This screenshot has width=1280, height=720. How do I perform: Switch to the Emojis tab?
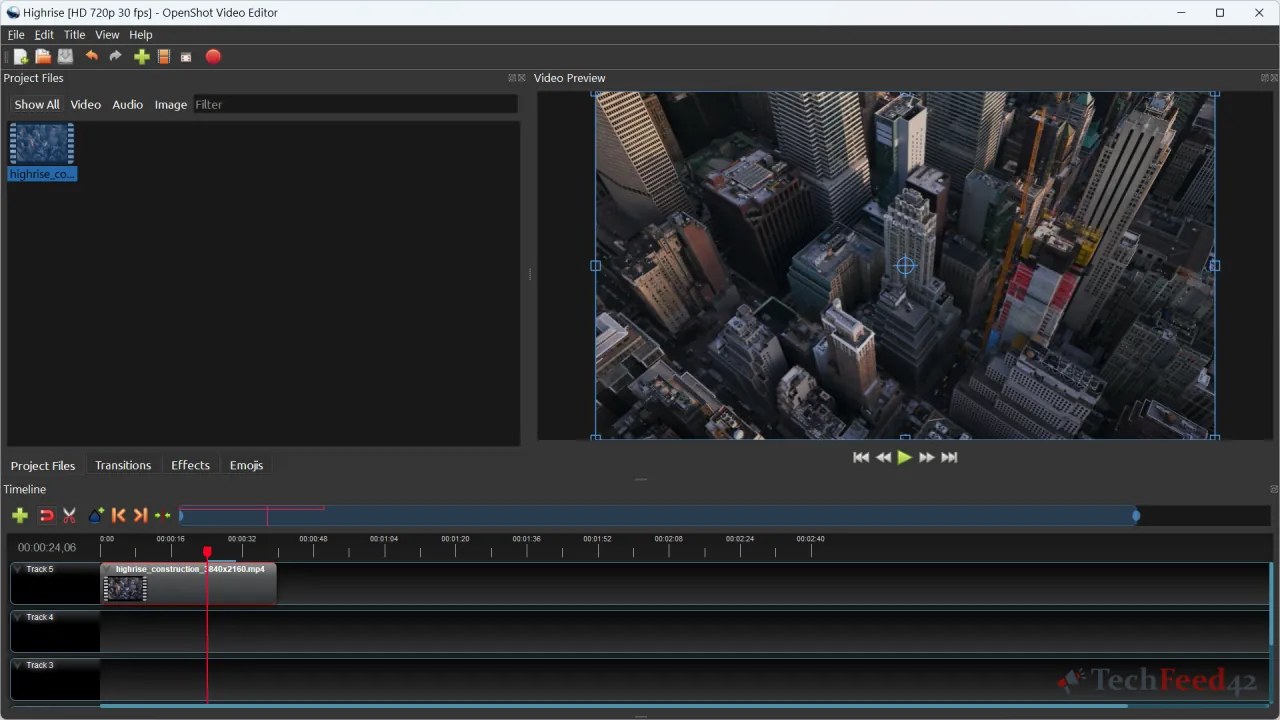pyautogui.click(x=246, y=465)
